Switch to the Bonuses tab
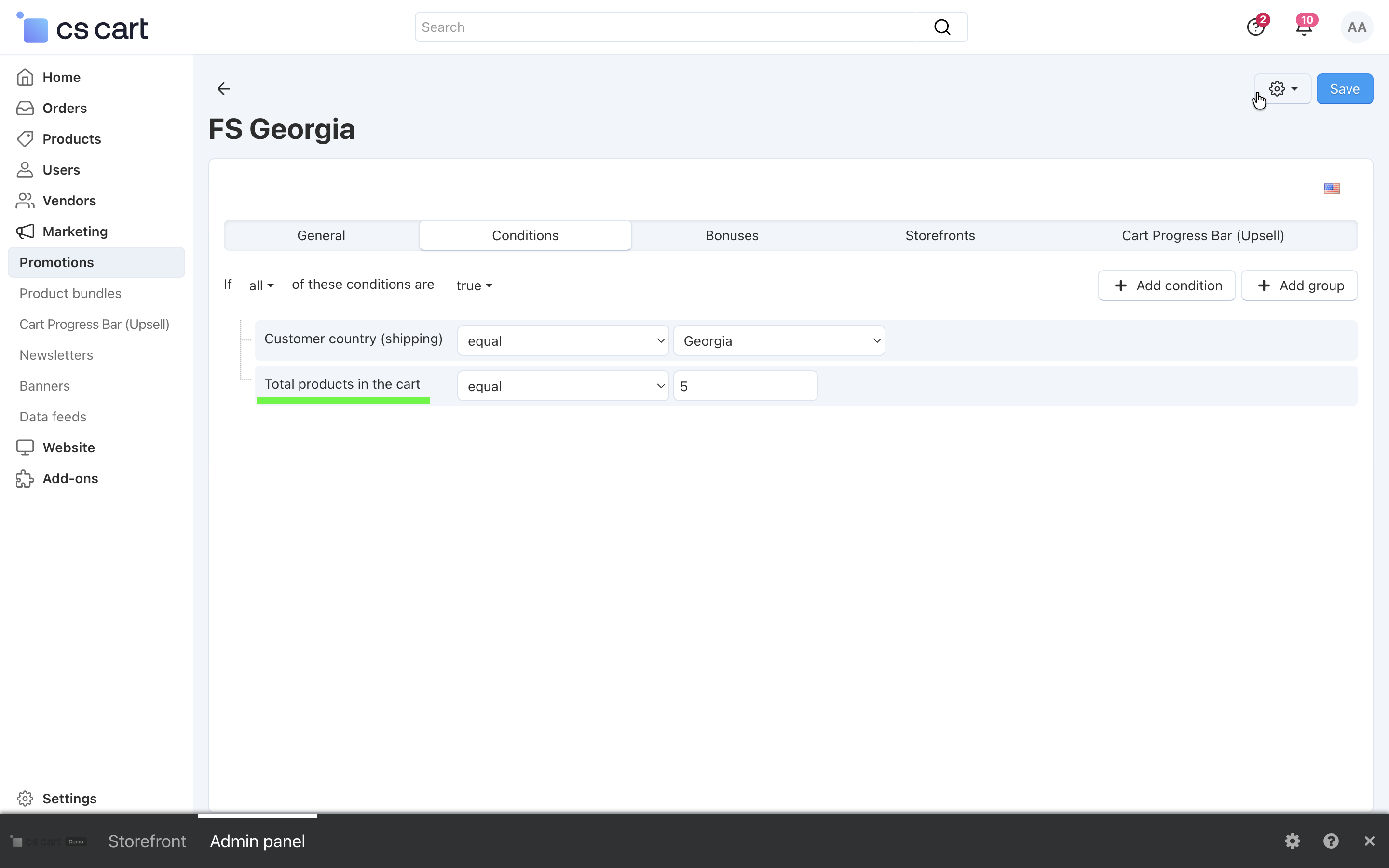The height and width of the screenshot is (868, 1389). pos(731,235)
